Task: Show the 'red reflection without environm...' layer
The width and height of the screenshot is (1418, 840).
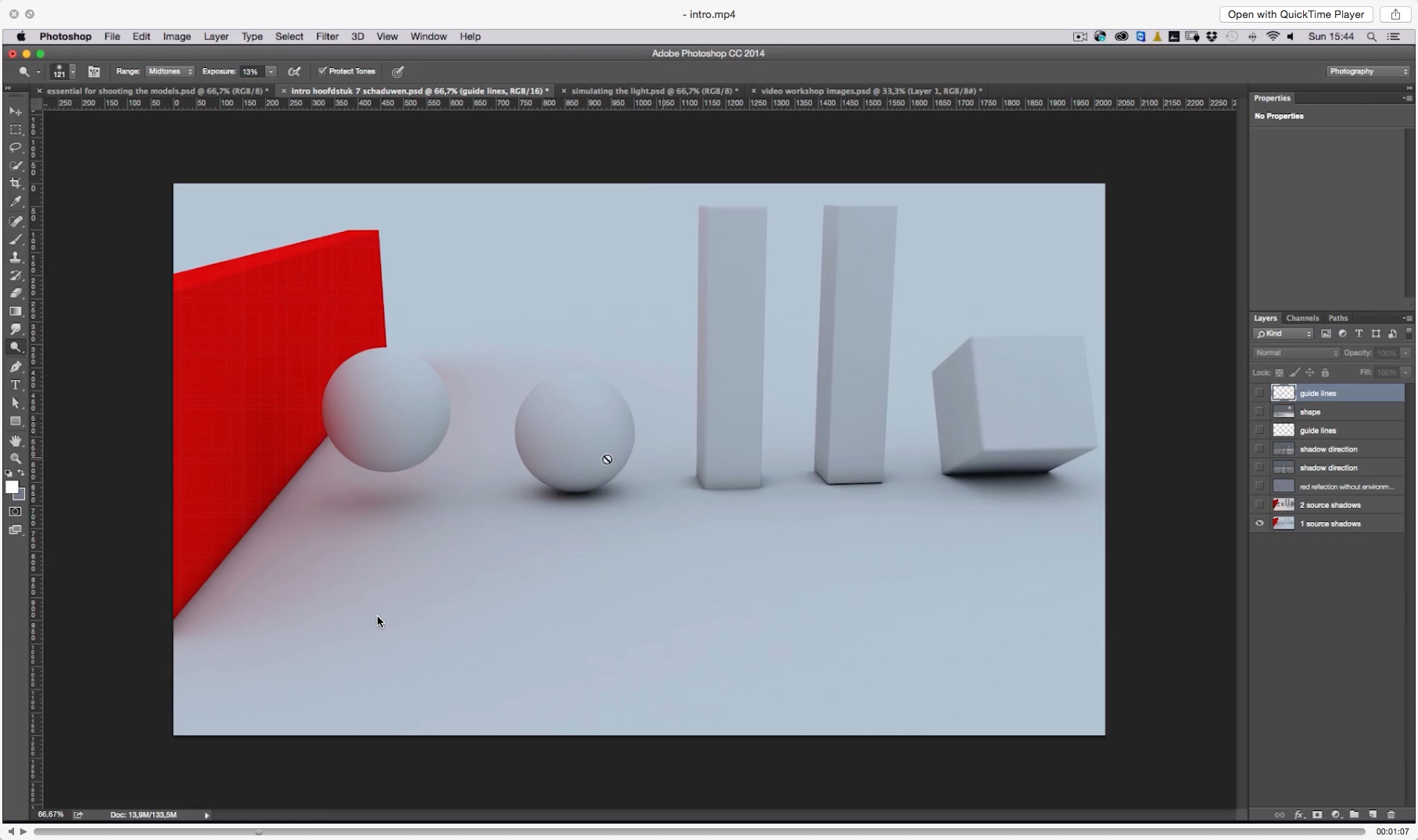Action: 1259,486
